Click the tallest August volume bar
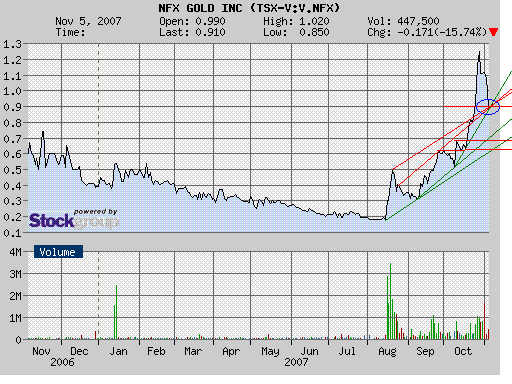This screenshot has width=512, height=384. (x=390, y=301)
